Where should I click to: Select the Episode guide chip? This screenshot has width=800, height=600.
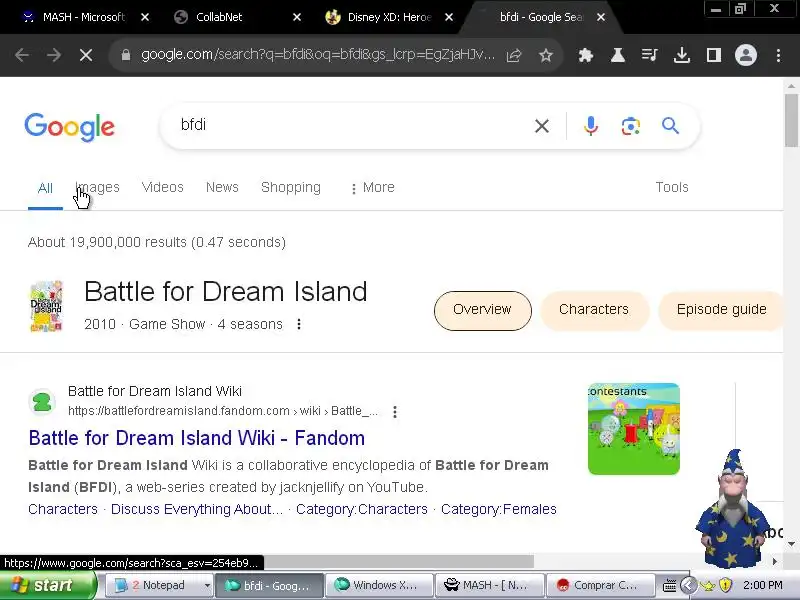pyautogui.click(x=721, y=310)
